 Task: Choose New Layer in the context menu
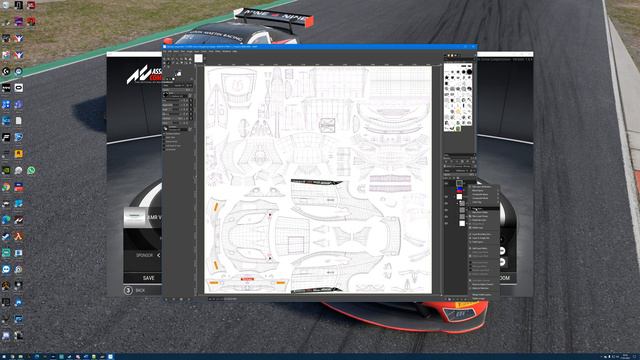tap(484, 209)
